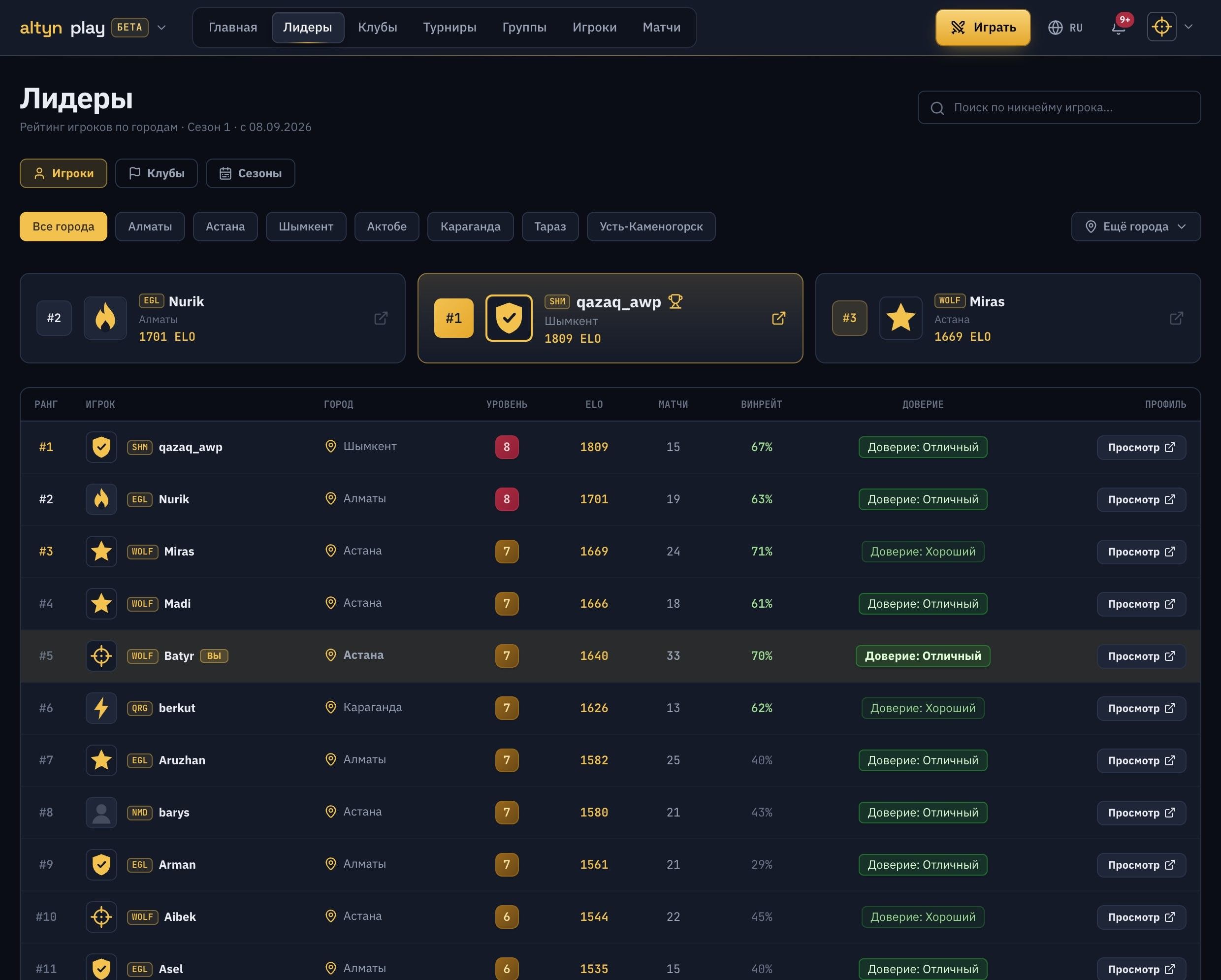1221x980 pixels.
Task: Open Nurik podium card external link icon
Action: pyautogui.click(x=381, y=318)
